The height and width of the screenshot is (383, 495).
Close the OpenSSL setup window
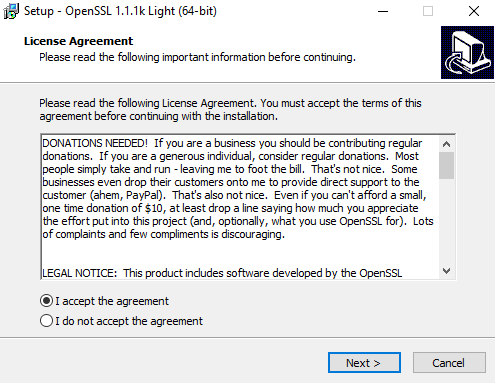474,11
